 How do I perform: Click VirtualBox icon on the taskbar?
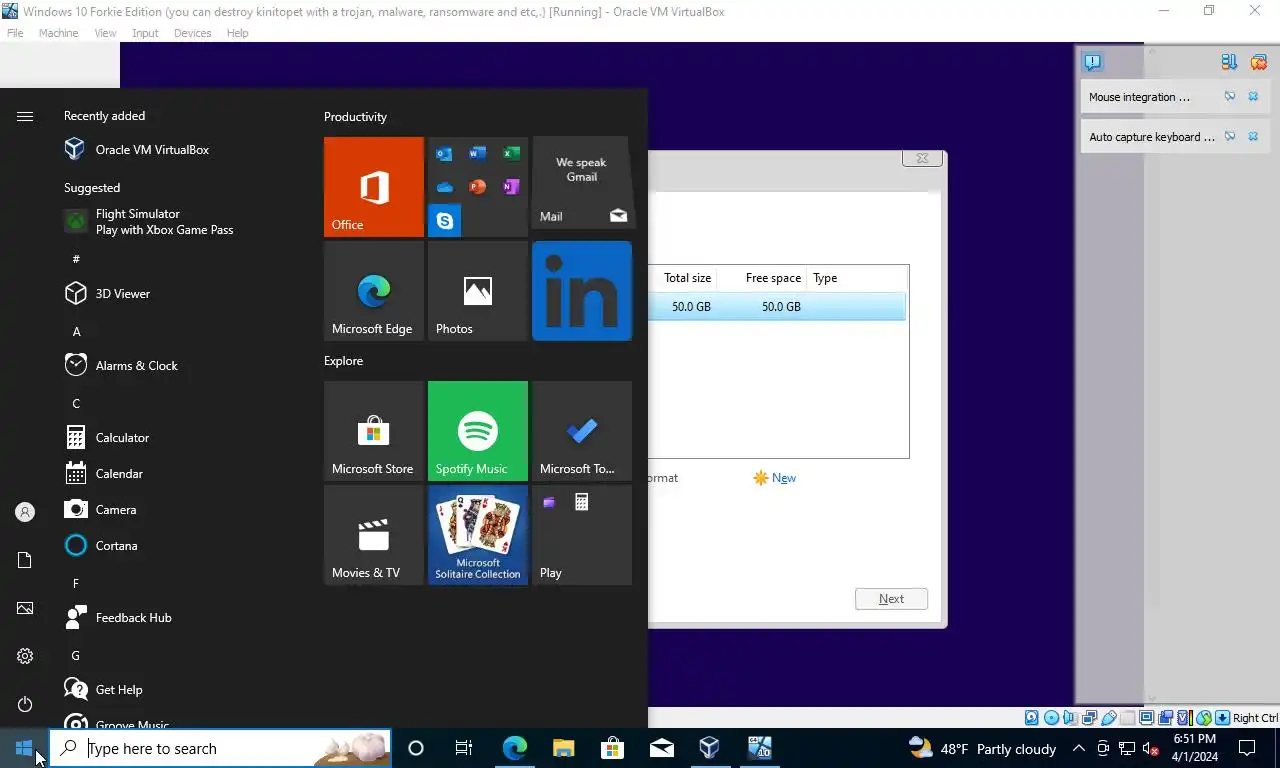click(x=709, y=748)
